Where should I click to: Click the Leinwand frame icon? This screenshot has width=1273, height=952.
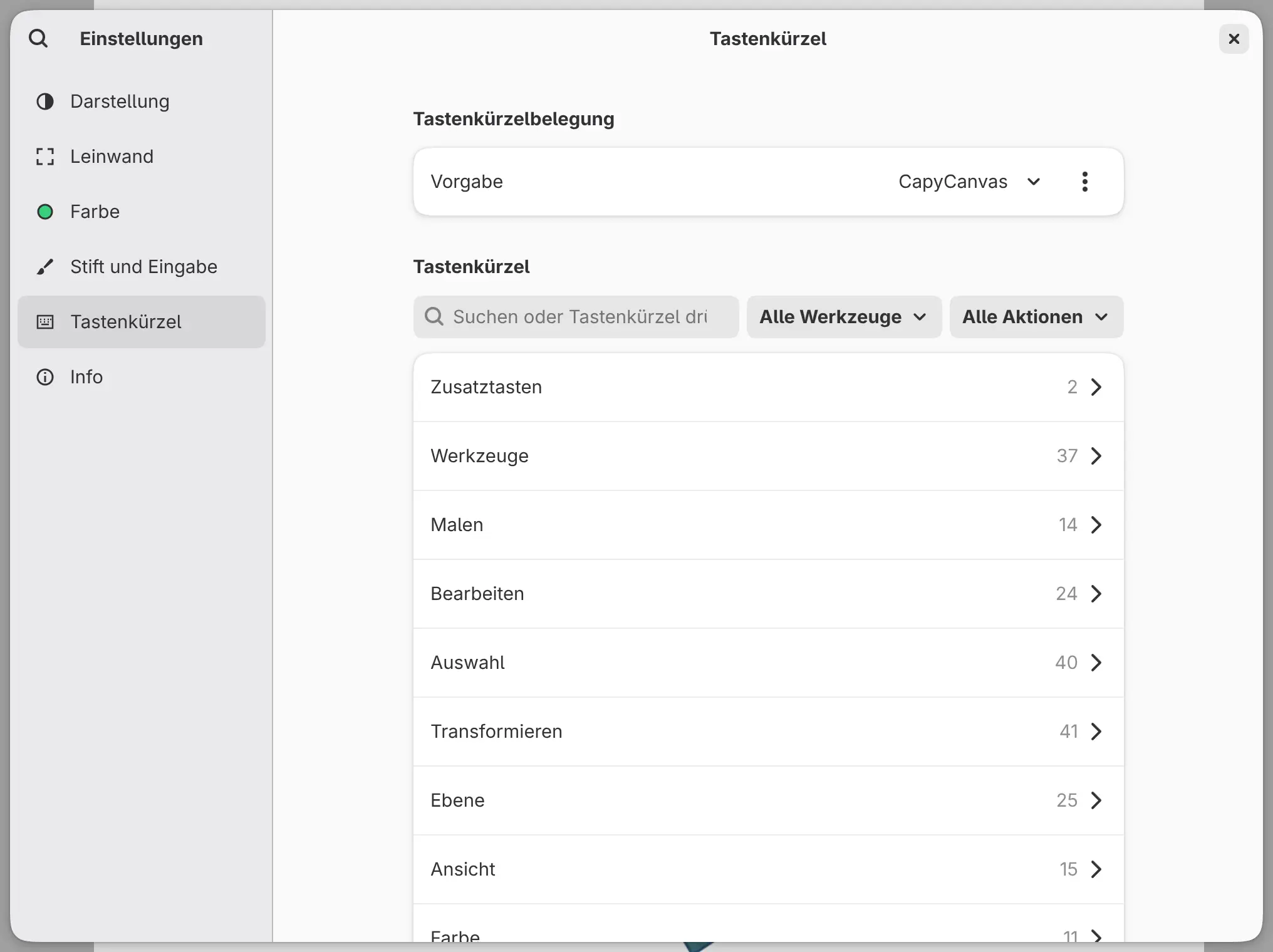tap(45, 157)
